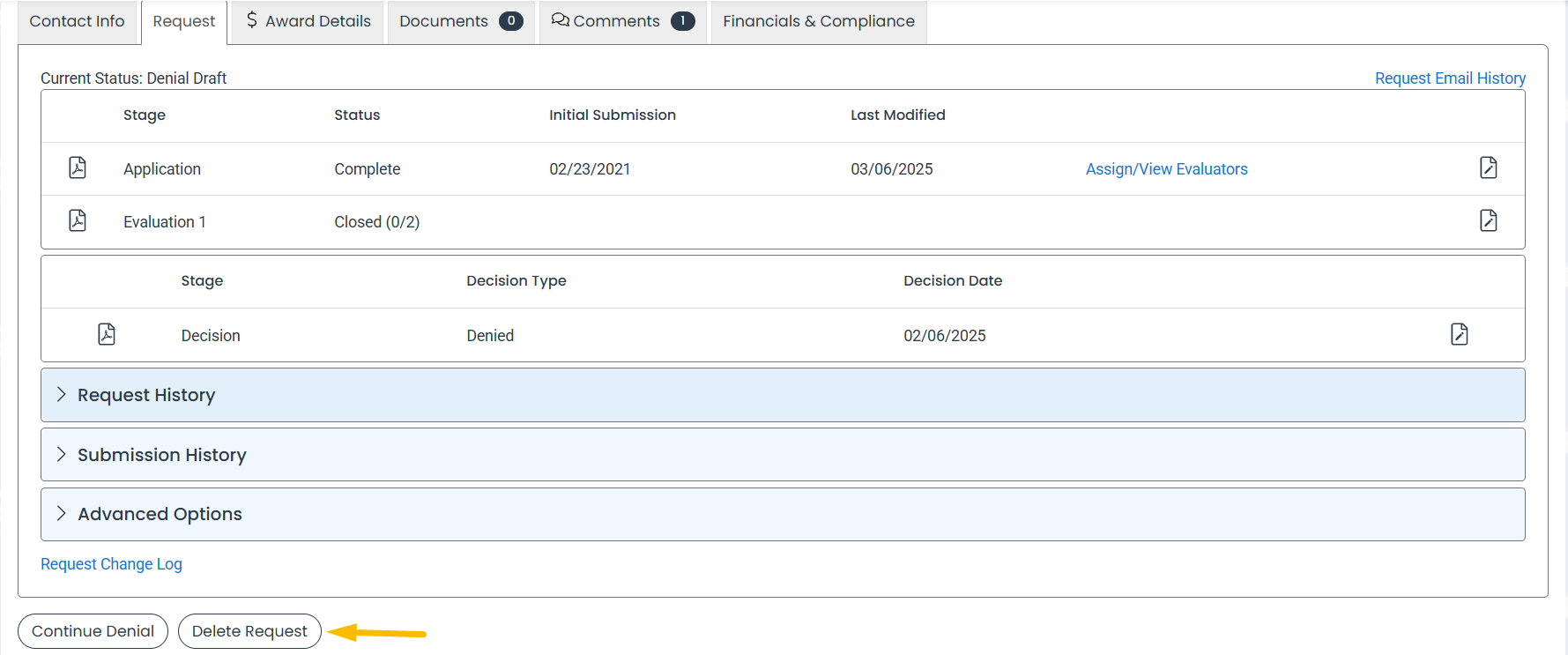Select the 03/06/2025 last modified date
Viewport: 1568px width, 655px height.
point(891,169)
